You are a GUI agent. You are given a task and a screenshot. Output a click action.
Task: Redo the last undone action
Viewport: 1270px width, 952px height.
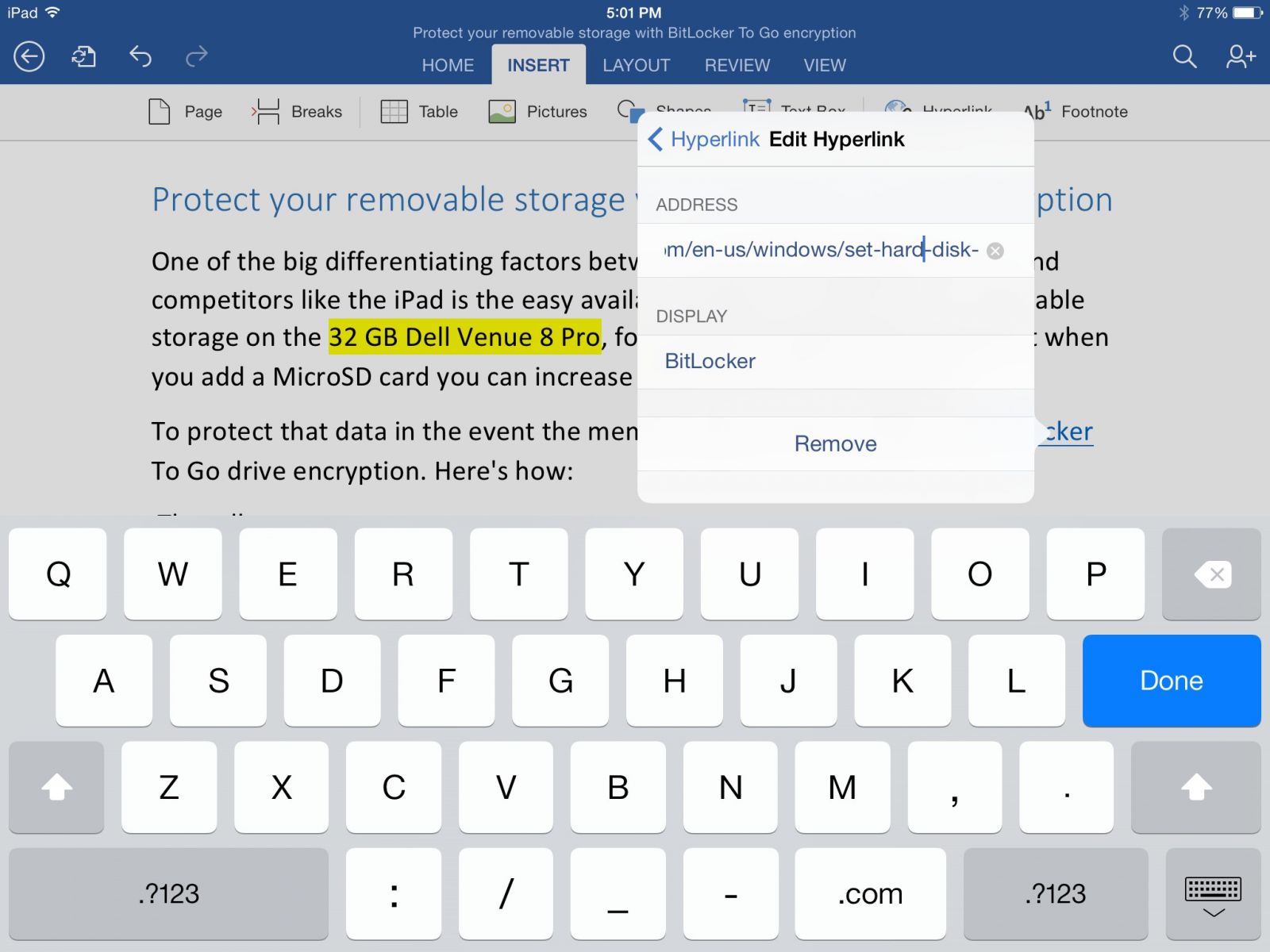click(197, 56)
